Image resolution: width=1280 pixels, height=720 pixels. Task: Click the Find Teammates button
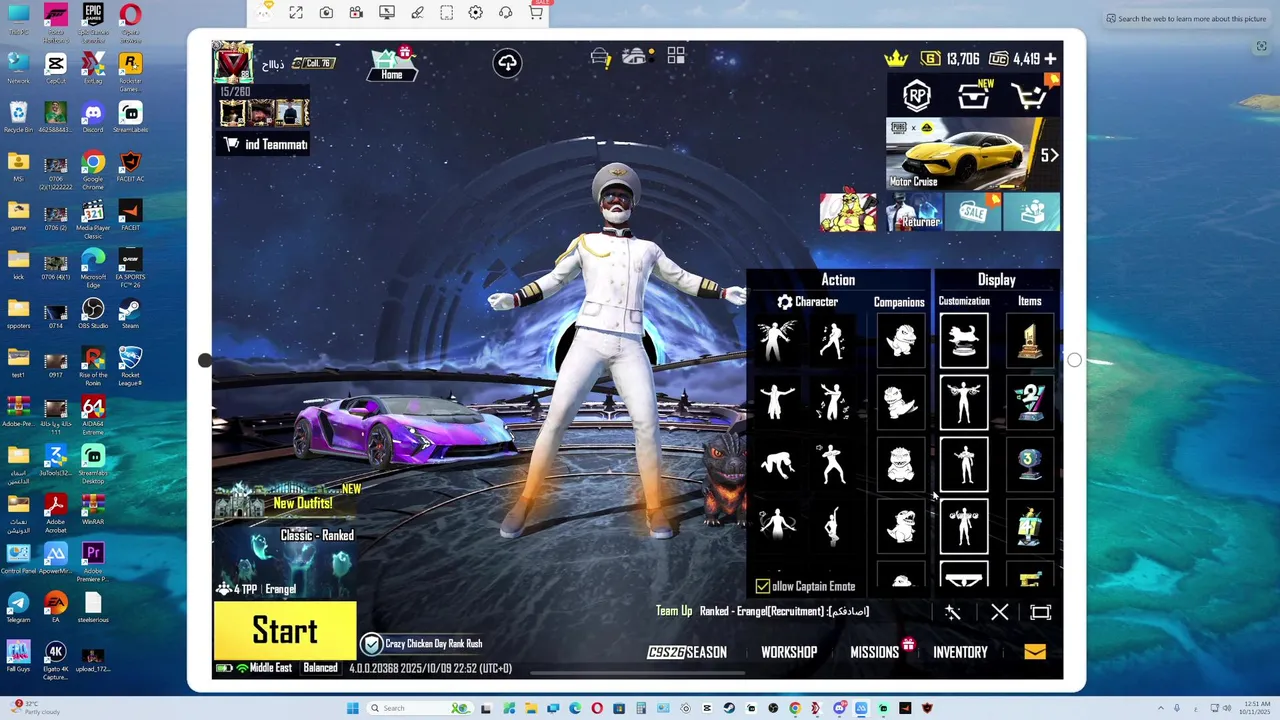[264, 145]
